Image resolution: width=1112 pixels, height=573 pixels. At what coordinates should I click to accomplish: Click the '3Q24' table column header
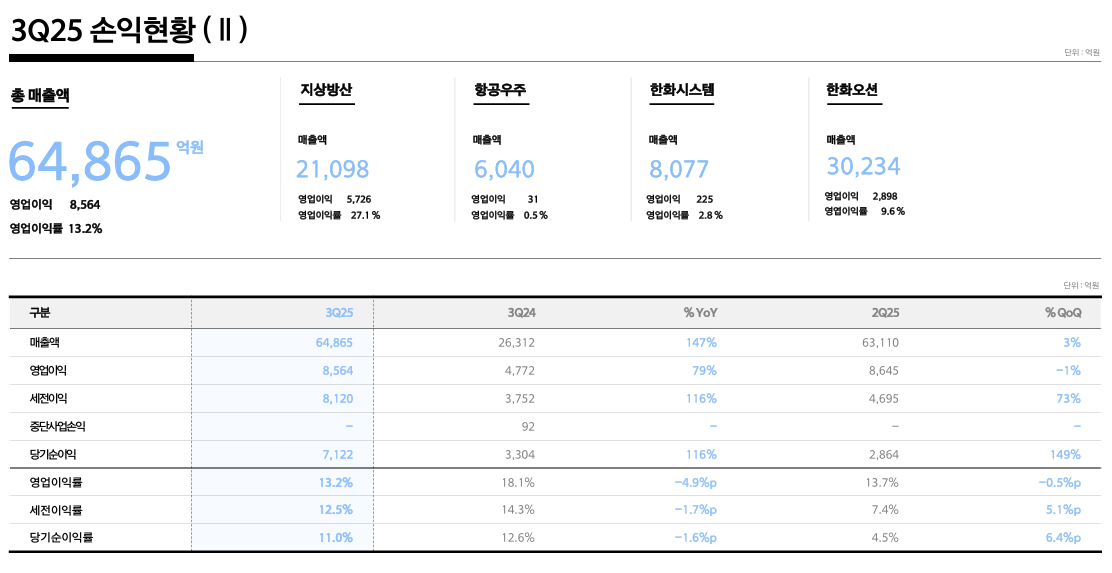point(521,313)
